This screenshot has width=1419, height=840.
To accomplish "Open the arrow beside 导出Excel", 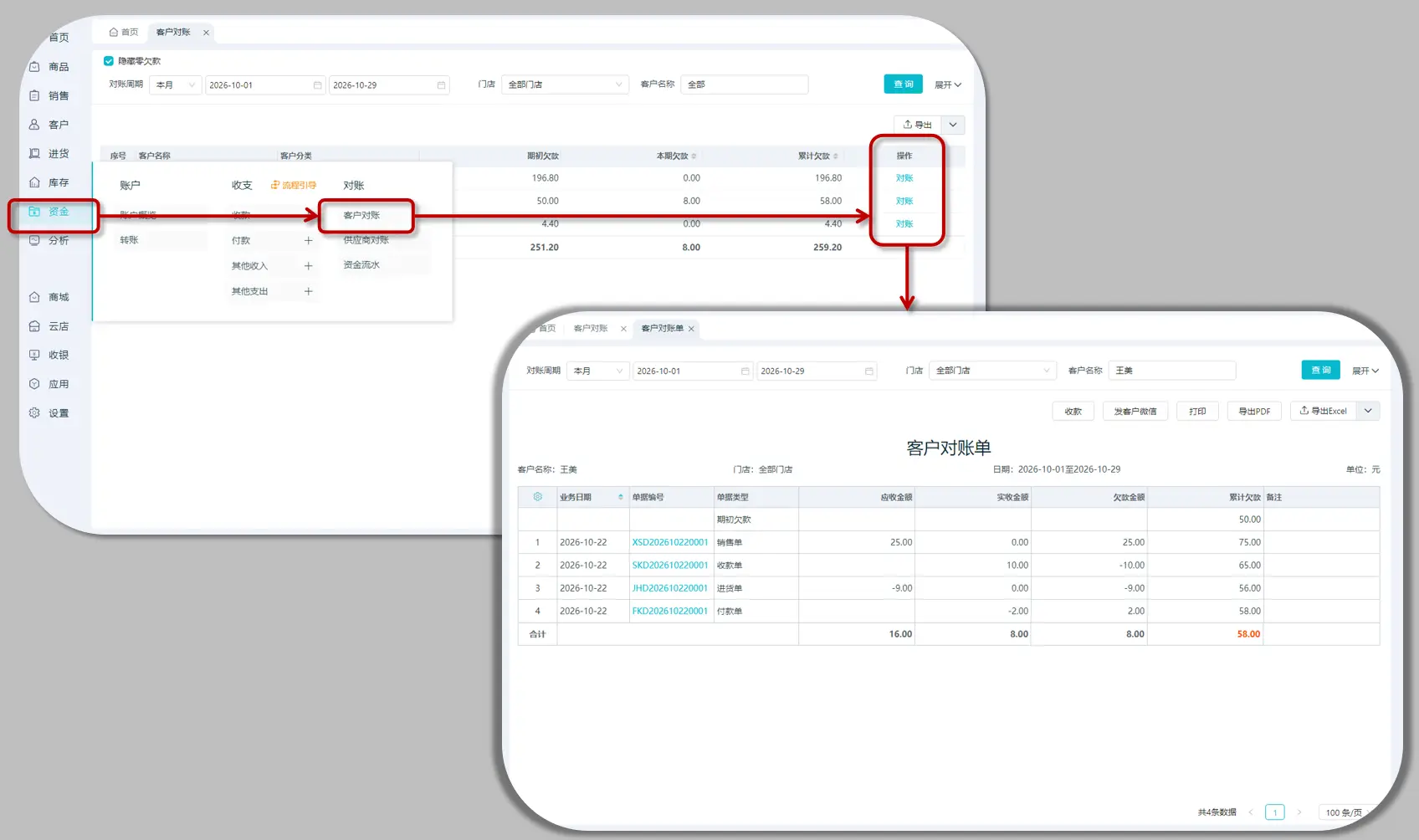I will [x=1369, y=411].
